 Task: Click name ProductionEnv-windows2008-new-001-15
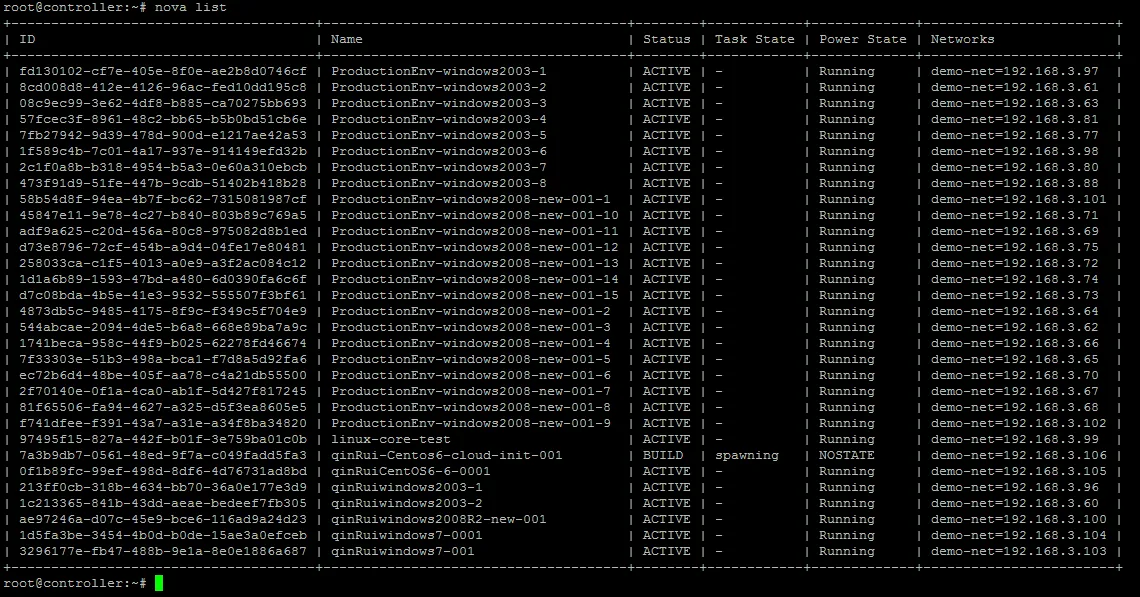click(475, 295)
